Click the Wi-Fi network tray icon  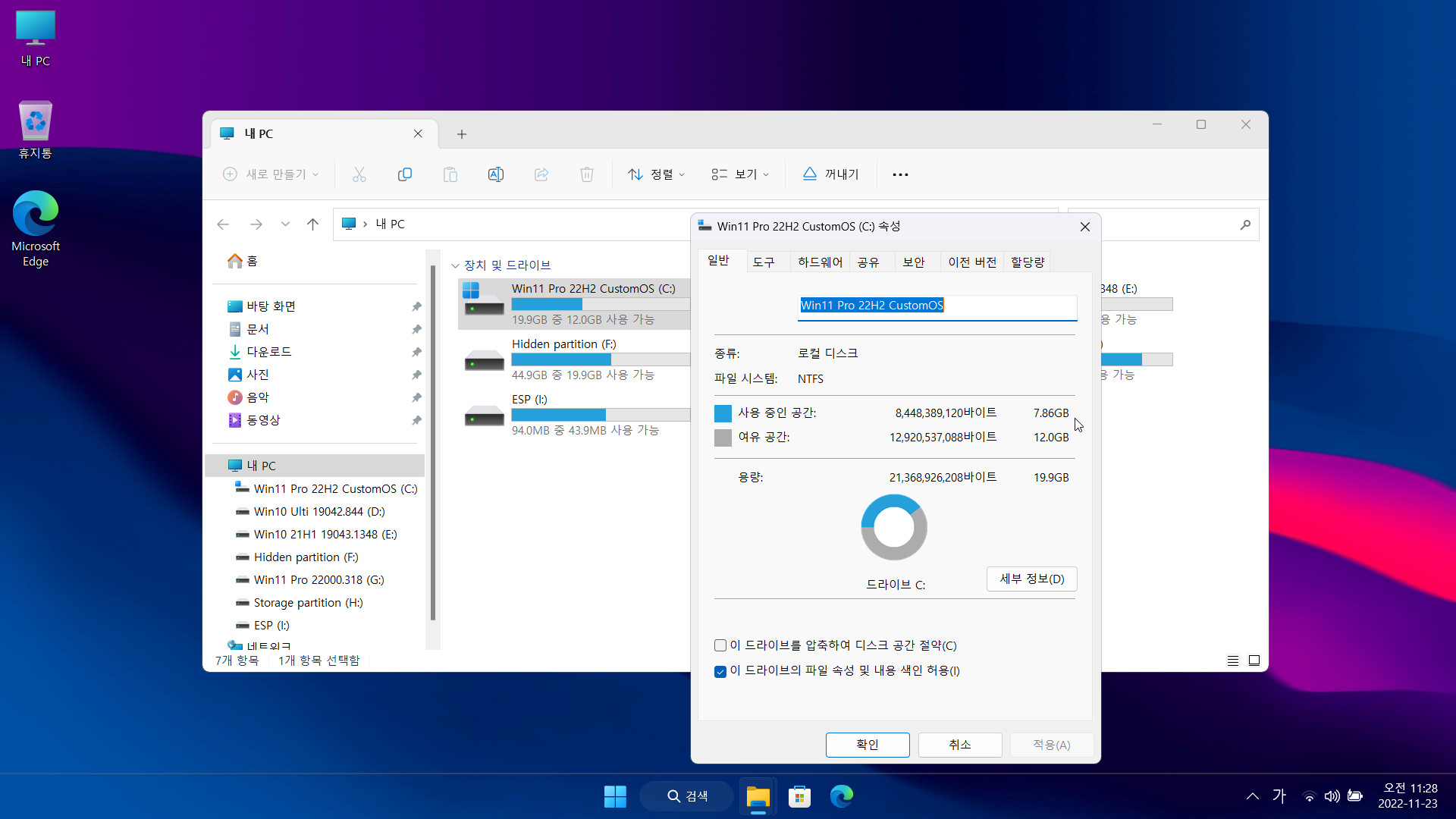[1309, 796]
